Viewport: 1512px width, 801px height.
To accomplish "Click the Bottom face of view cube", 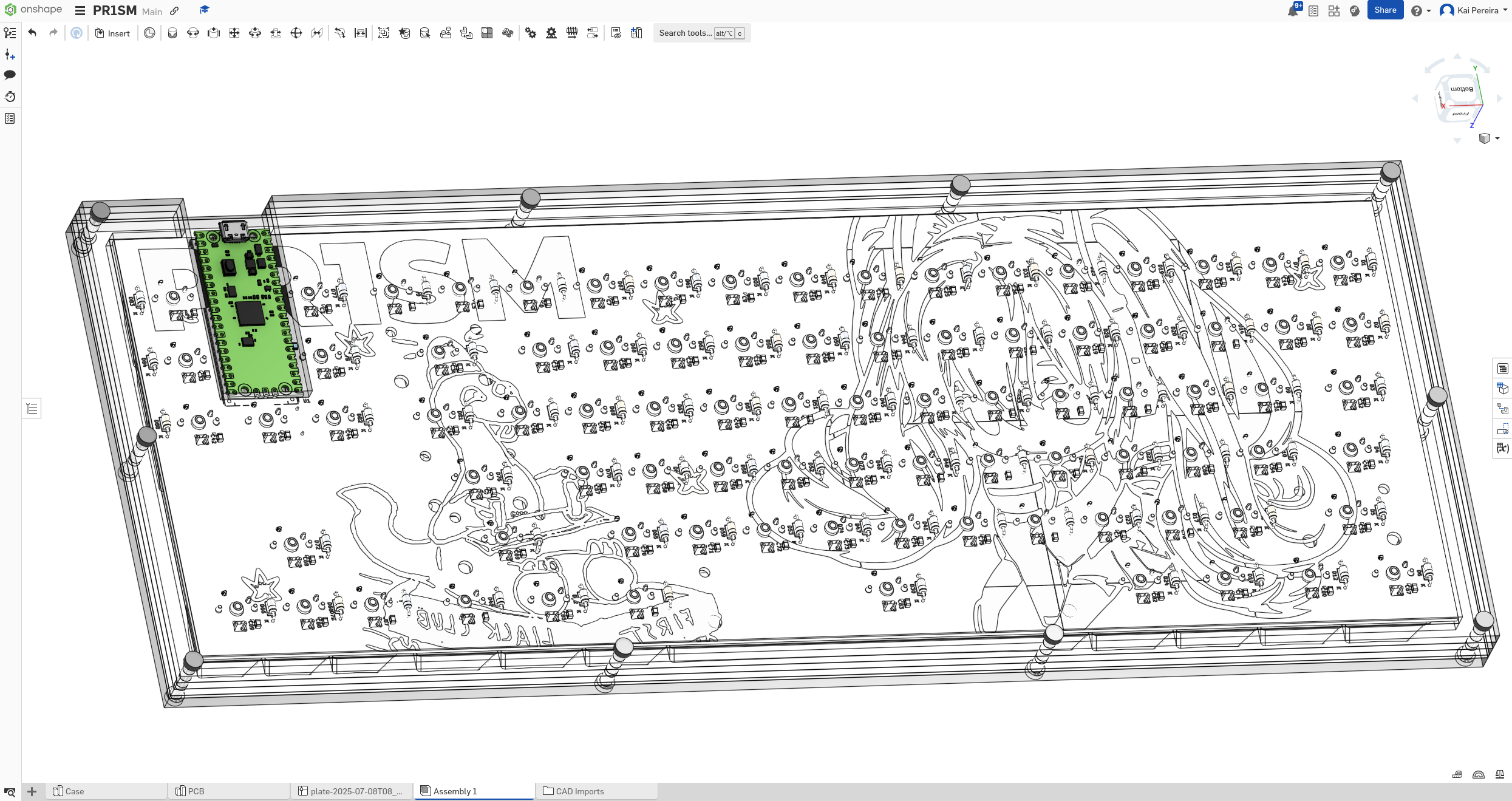I will click(1461, 89).
